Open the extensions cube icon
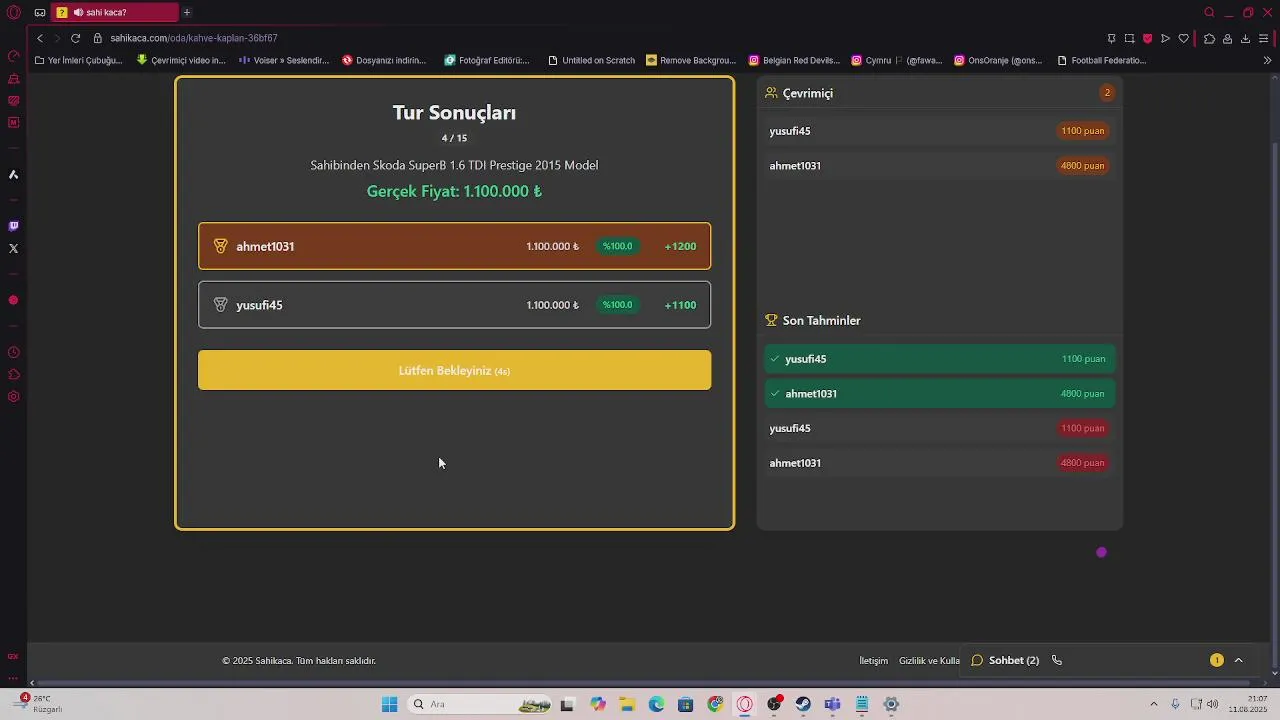 click(1209, 38)
